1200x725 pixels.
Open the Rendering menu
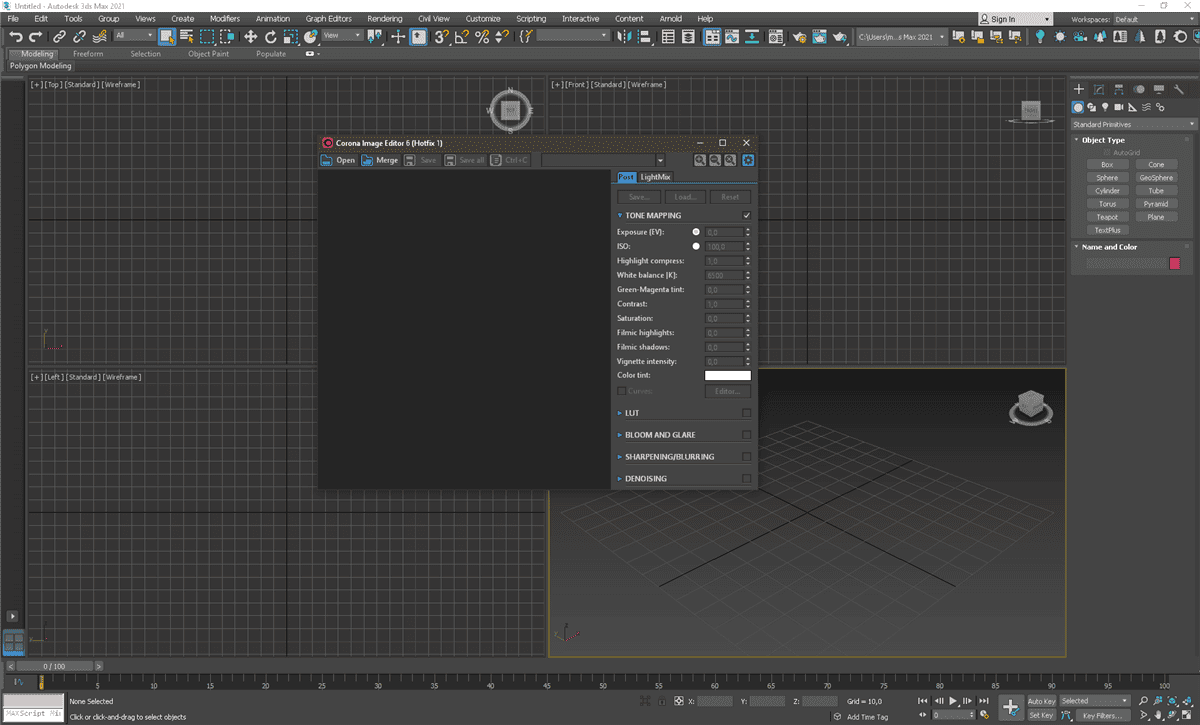(x=385, y=18)
